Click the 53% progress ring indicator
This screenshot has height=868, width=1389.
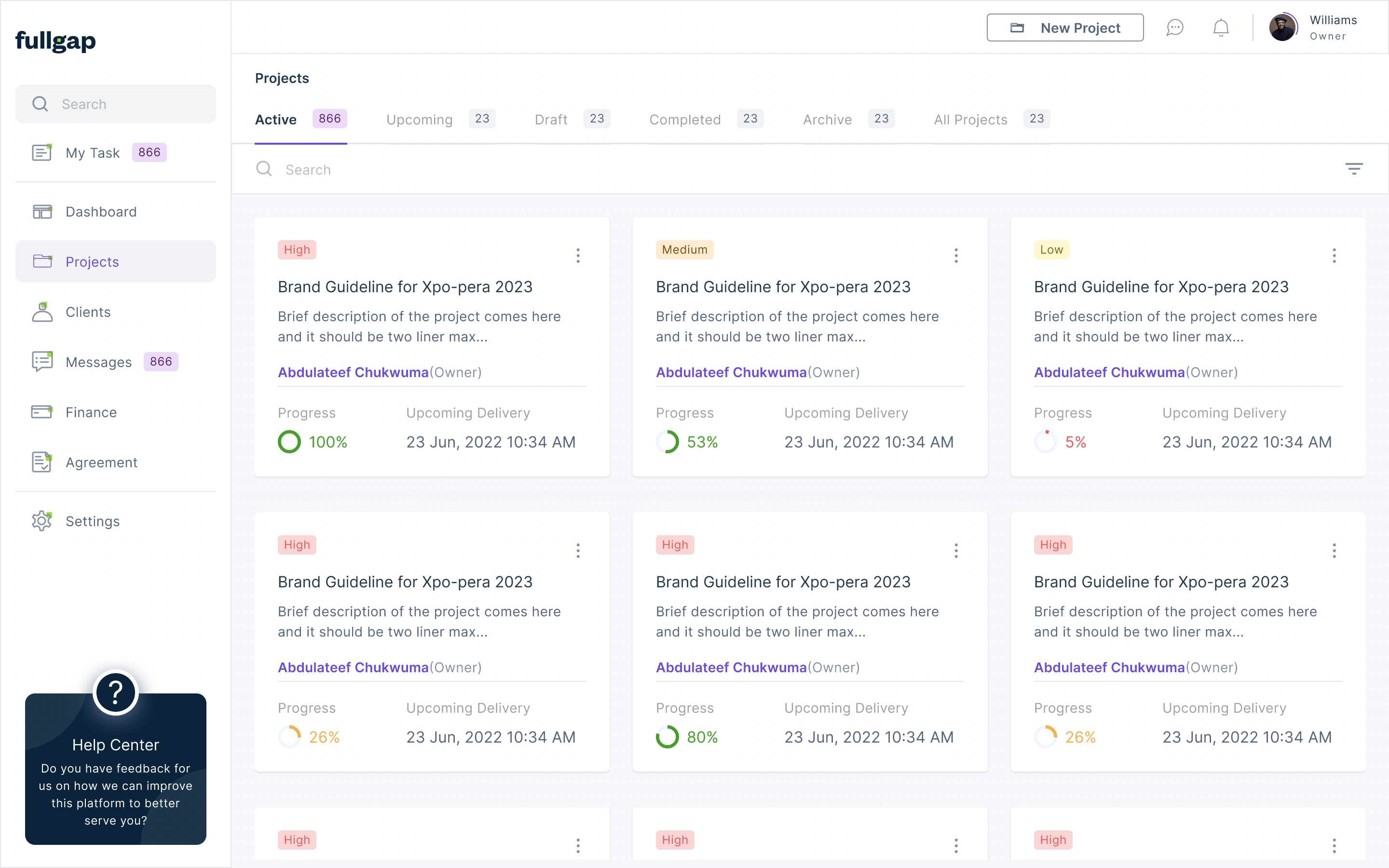(x=667, y=442)
